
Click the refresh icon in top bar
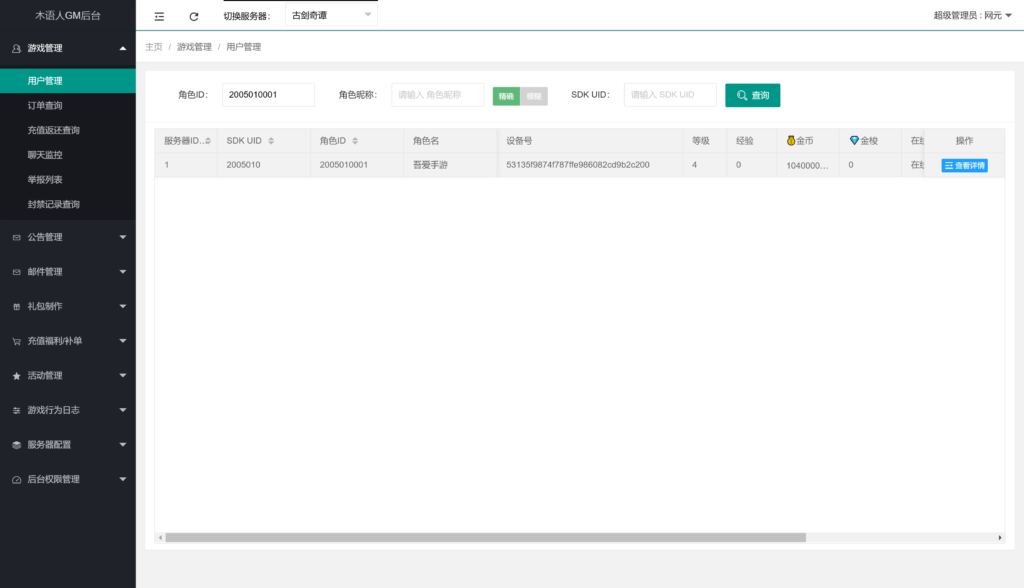pos(193,16)
